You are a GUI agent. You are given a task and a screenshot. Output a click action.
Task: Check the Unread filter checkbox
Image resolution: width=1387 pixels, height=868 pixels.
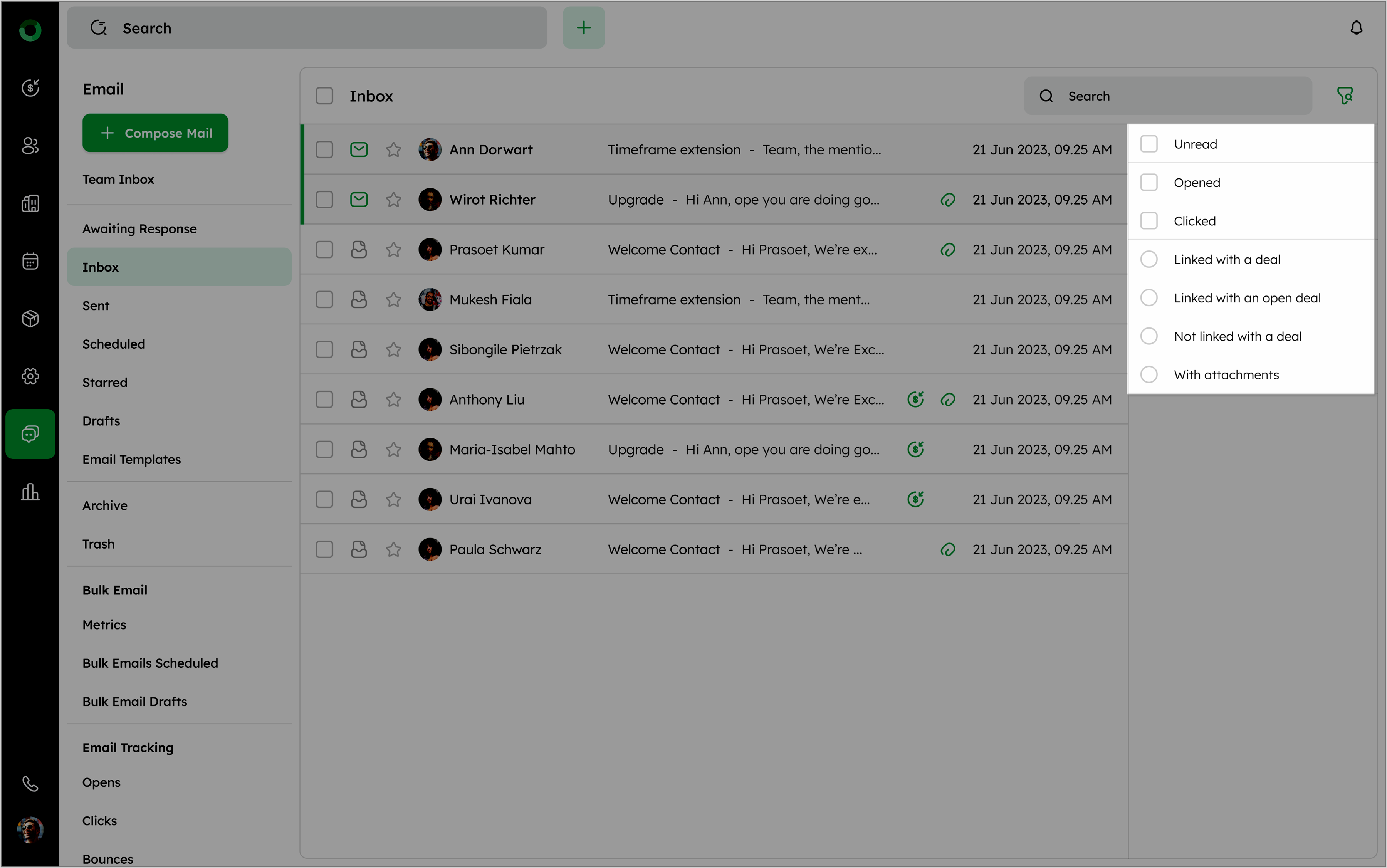click(1149, 144)
